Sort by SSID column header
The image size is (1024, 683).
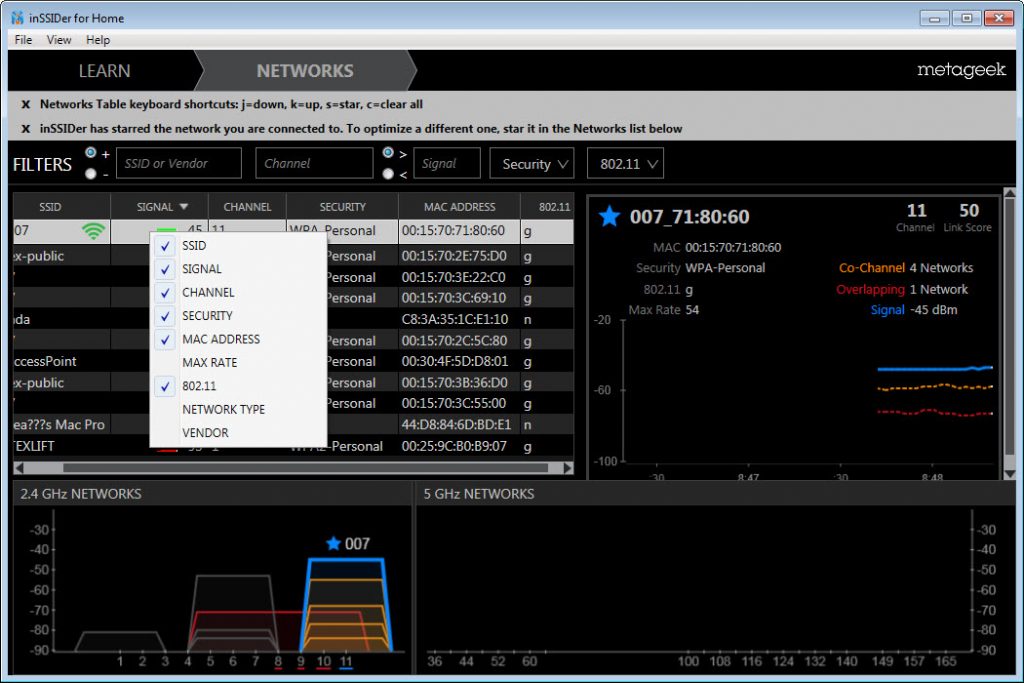[62, 207]
